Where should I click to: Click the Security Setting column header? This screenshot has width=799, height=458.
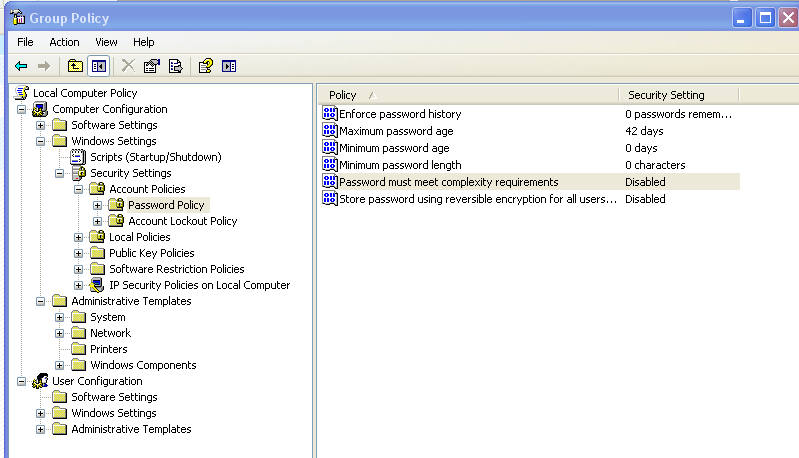[x=678, y=95]
